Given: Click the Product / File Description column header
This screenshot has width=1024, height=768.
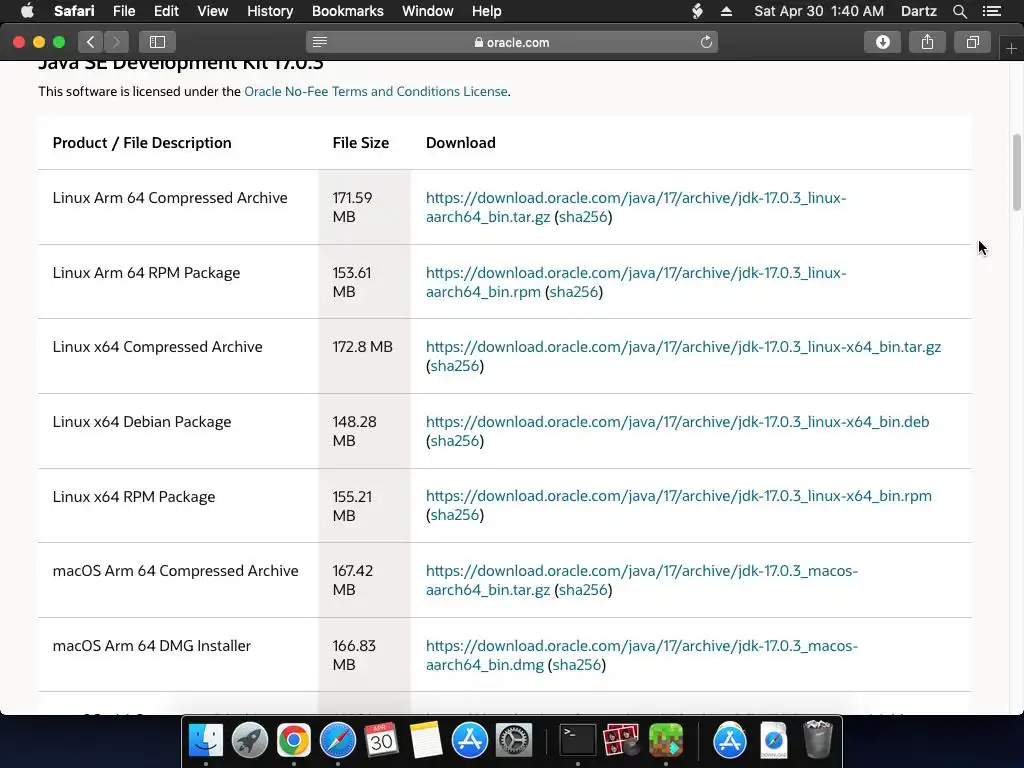Looking at the screenshot, I should tap(142, 143).
